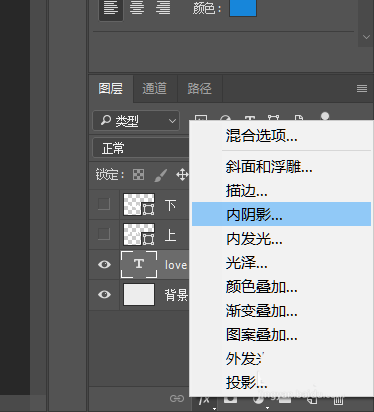This screenshot has width=374, height=412.
Task: Toggle layer filtering on or off
Action: click(325, 116)
